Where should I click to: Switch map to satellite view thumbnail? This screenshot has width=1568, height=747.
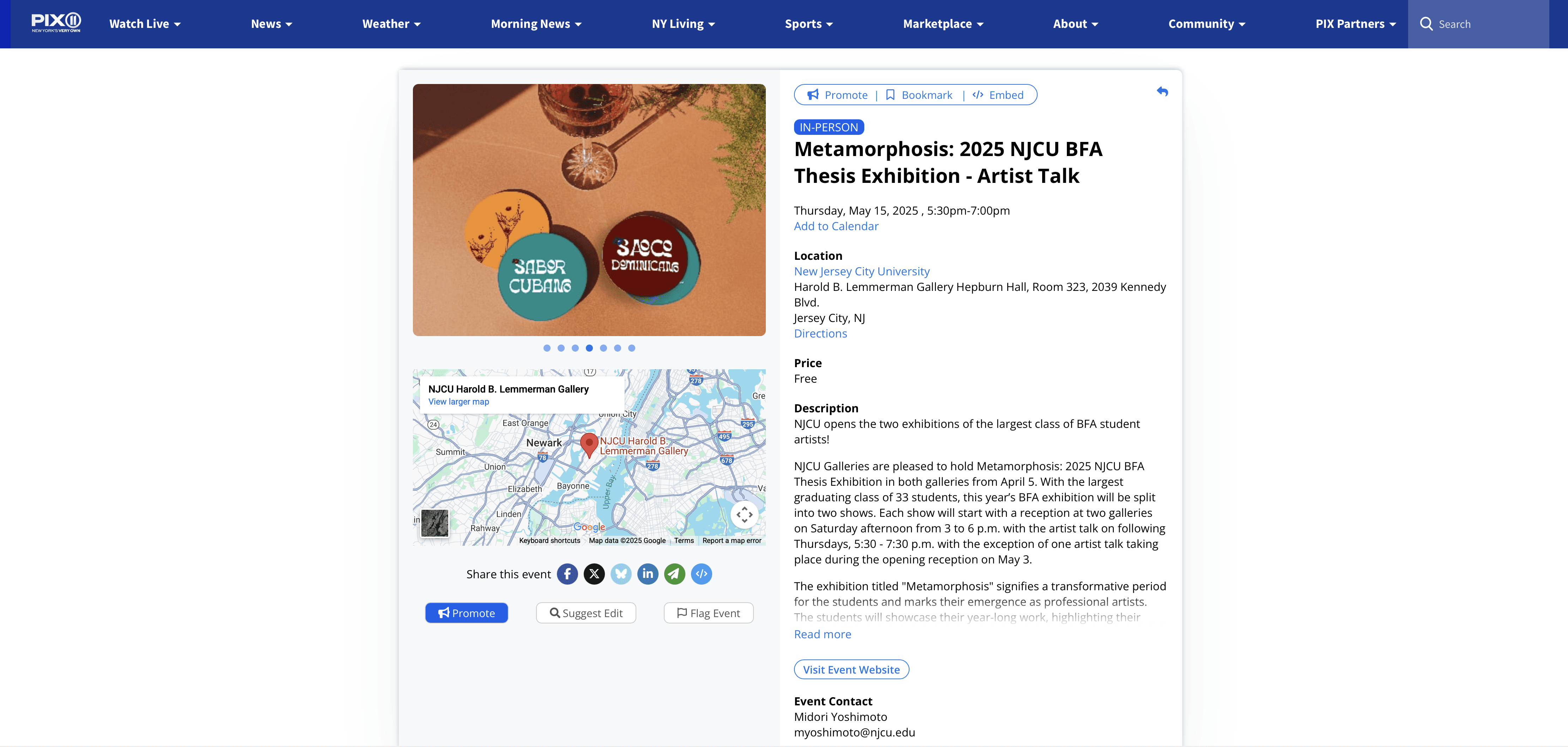pyautogui.click(x=434, y=523)
